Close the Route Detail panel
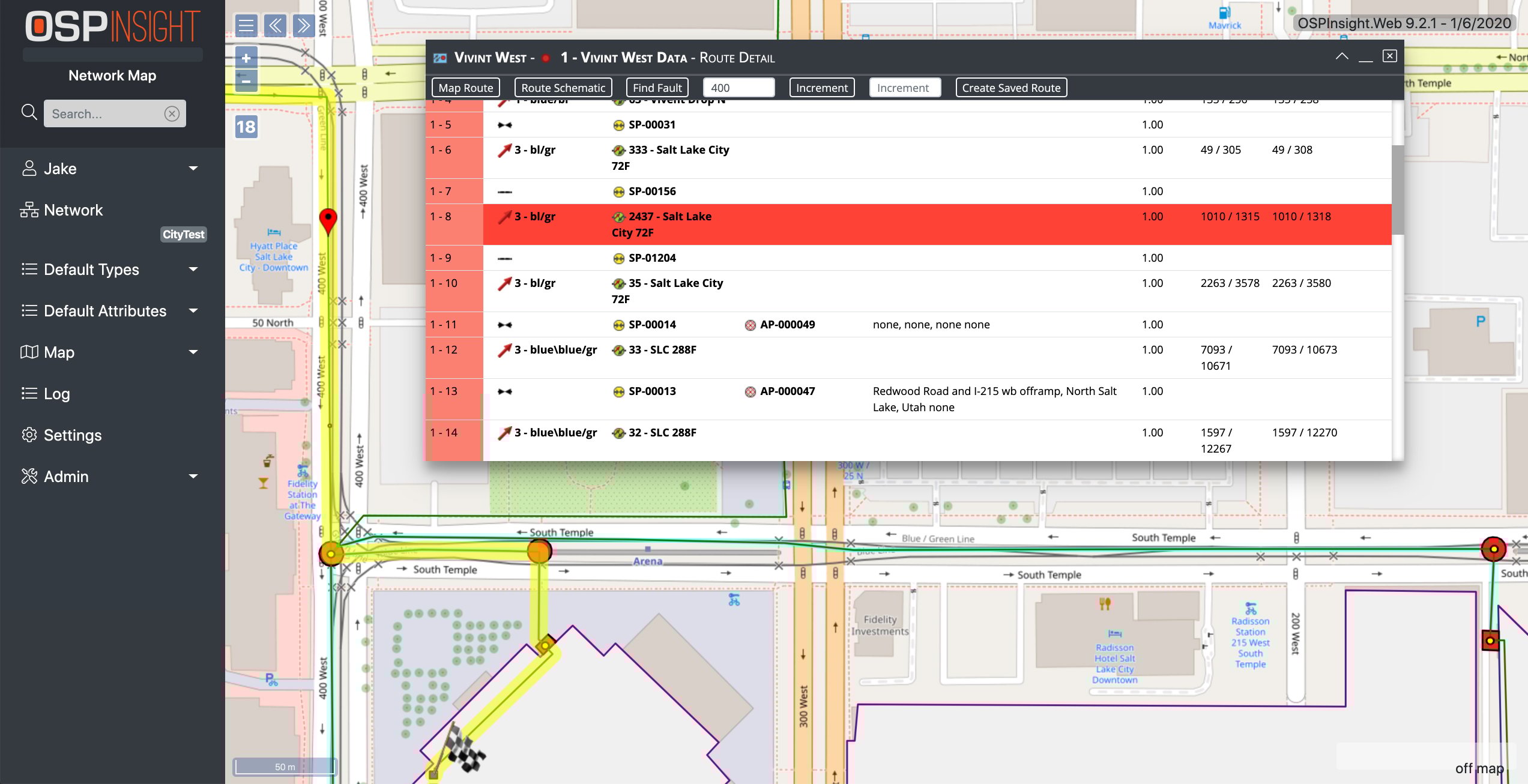The width and height of the screenshot is (1528, 784). (1389, 56)
